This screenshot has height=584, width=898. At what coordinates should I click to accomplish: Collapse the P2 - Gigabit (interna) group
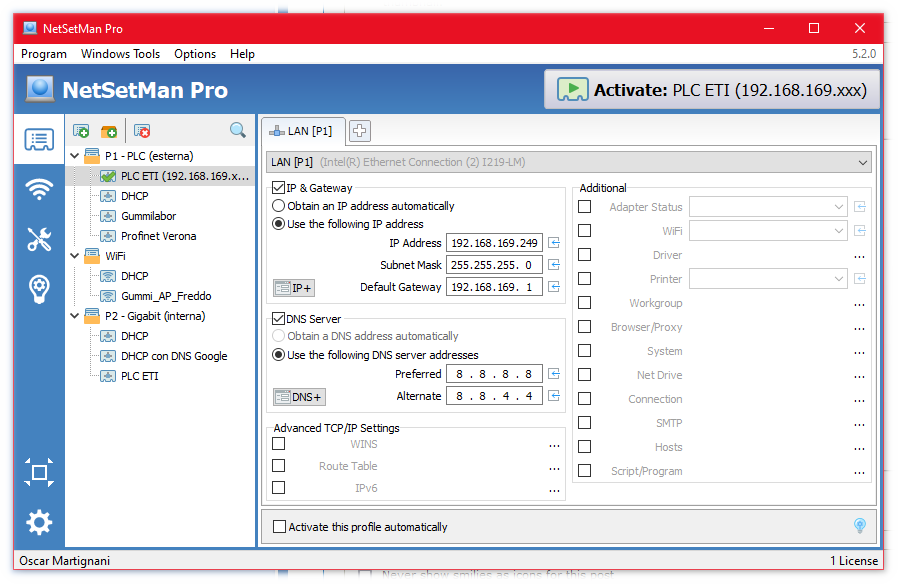click(x=74, y=316)
